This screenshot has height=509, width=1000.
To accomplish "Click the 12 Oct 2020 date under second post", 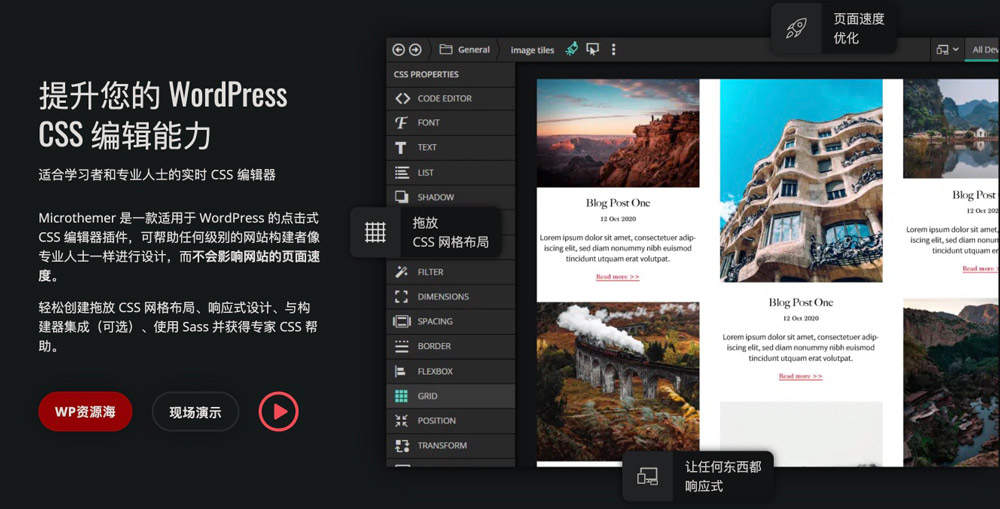I will point(800,318).
